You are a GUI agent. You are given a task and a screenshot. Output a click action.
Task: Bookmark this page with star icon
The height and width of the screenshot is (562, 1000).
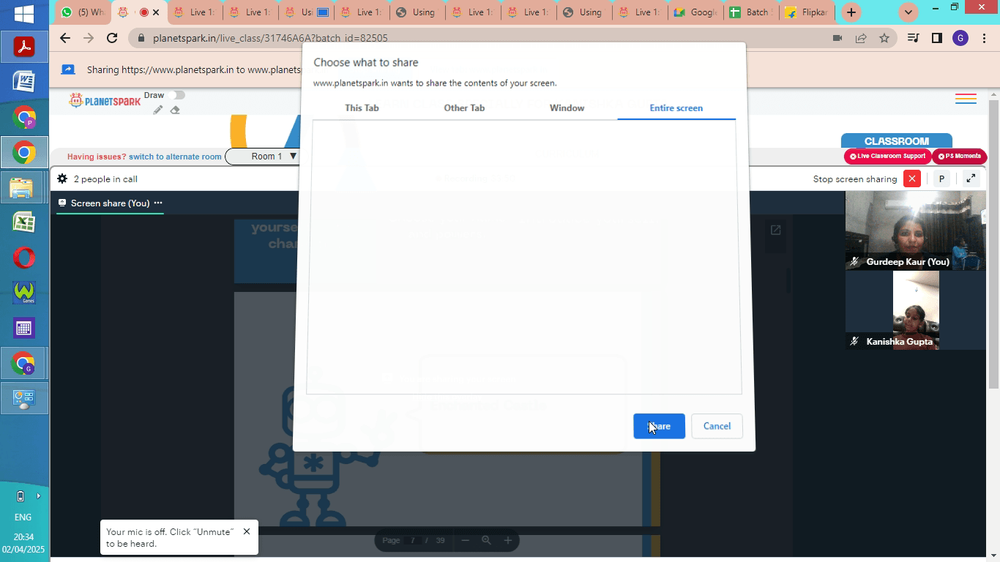point(884,38)
